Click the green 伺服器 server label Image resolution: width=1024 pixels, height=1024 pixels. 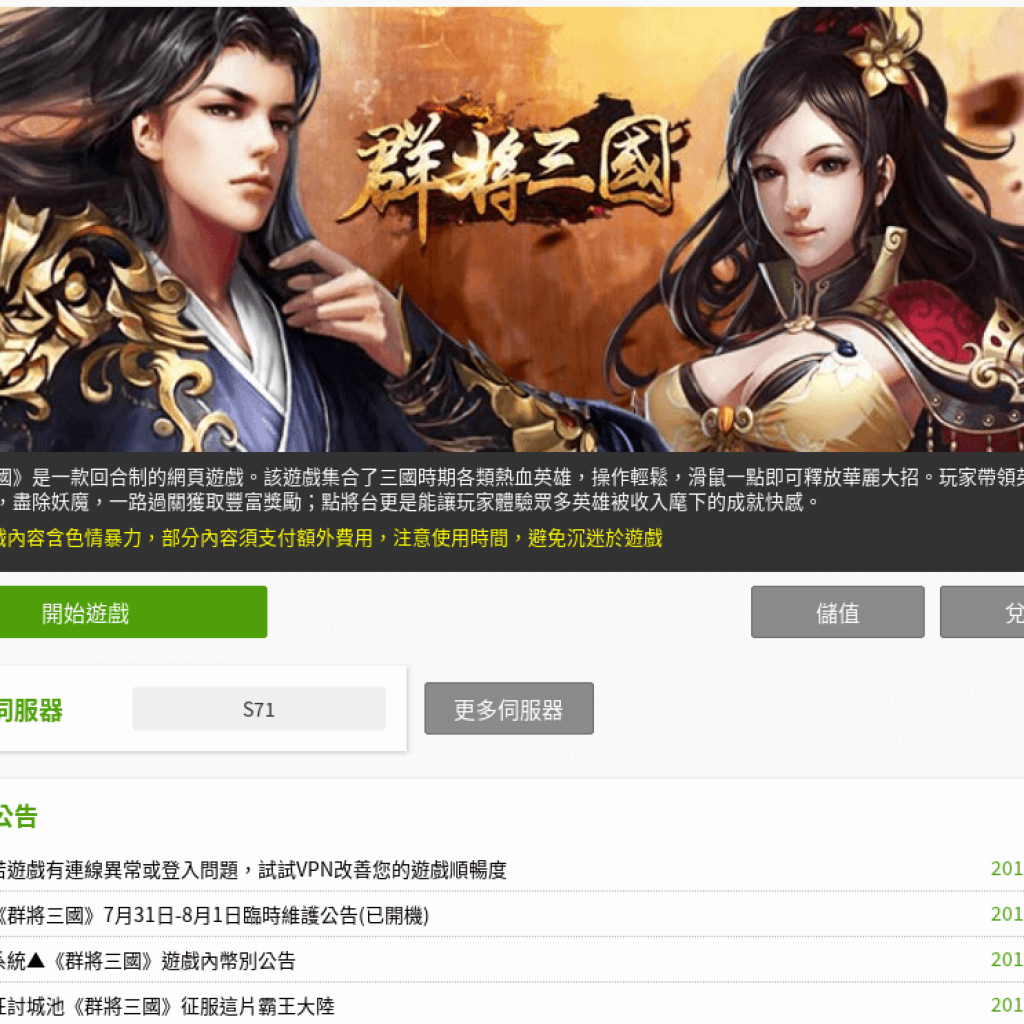[x=31, y=711]
